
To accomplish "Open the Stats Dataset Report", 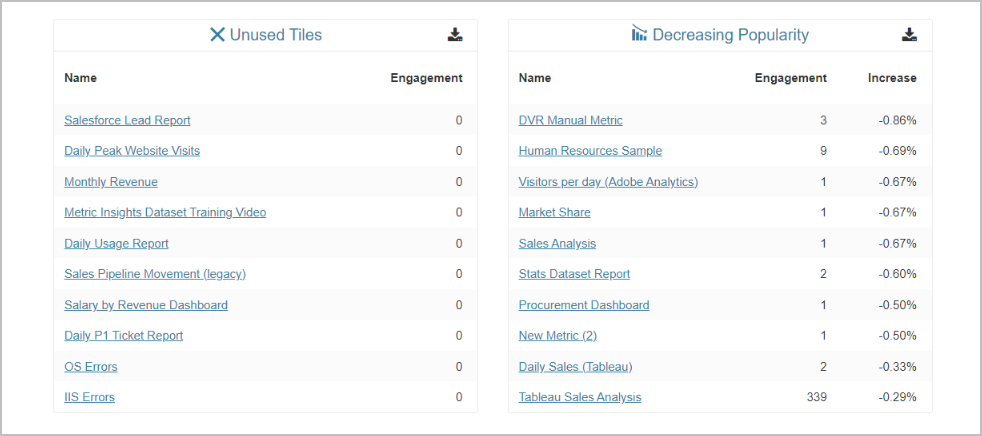I will click(x=574, y=274).
